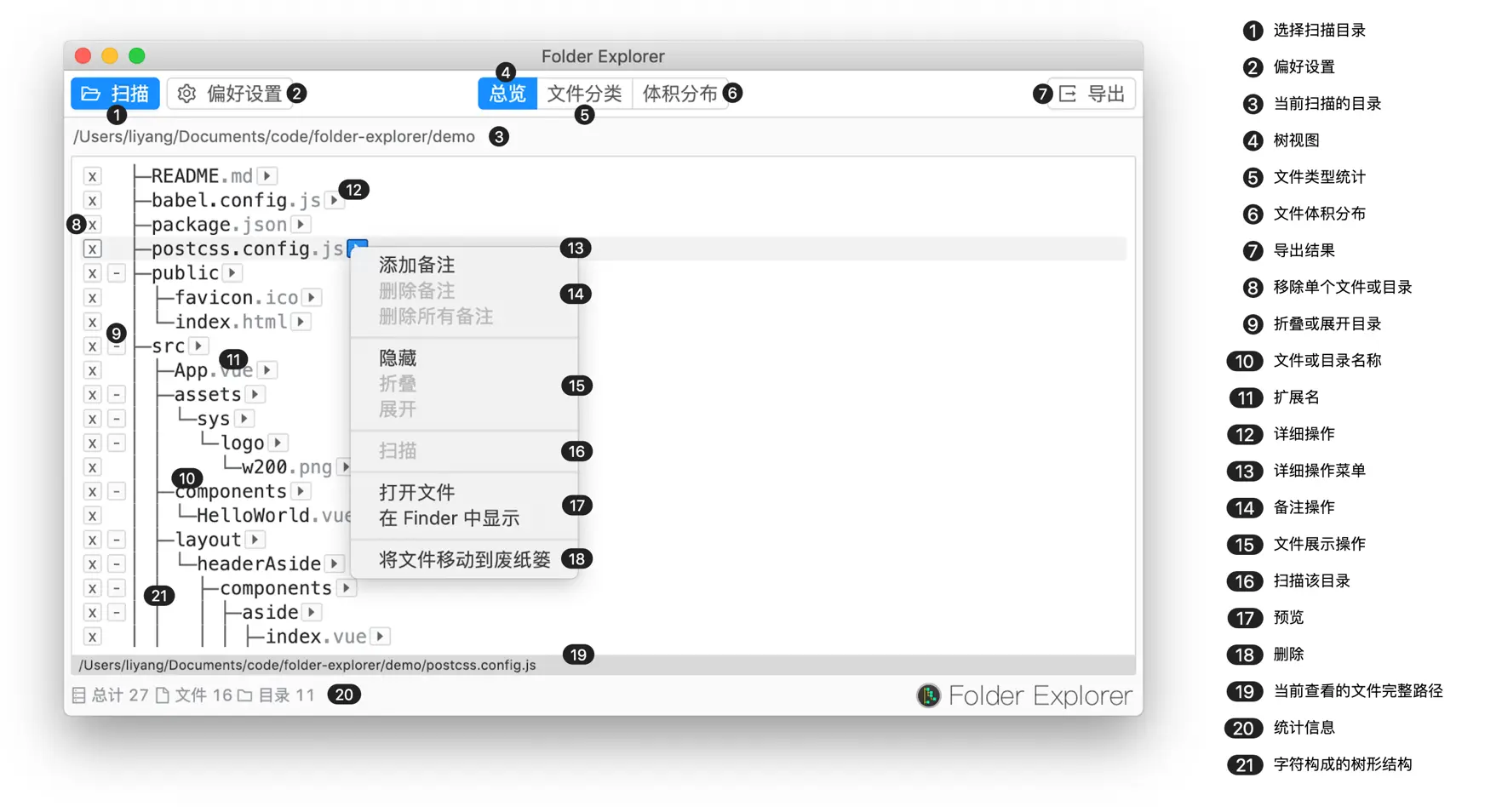
Task: Remove index.html using its x box
Action: (92, 323)
